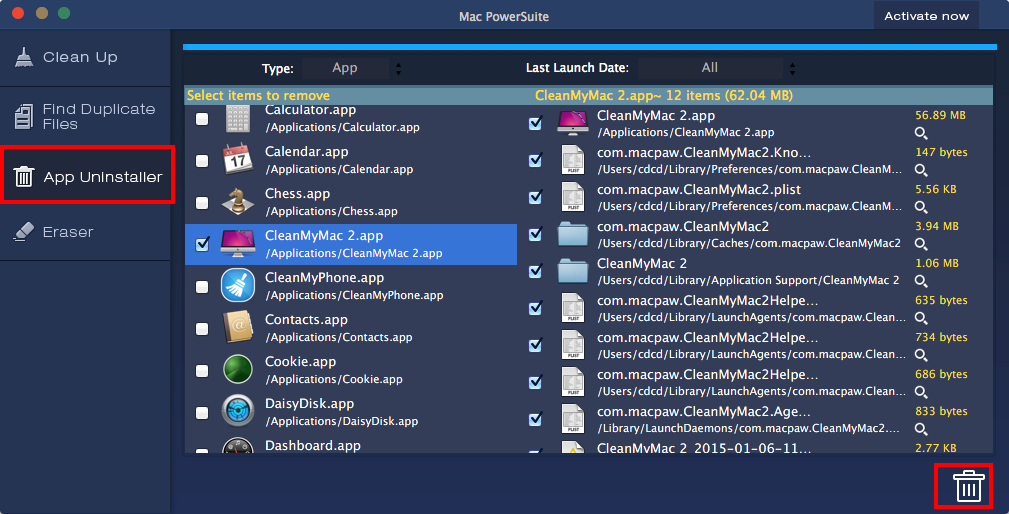Click the blue progress bar at top
The image size is (1009, 514).
(589, 47)
